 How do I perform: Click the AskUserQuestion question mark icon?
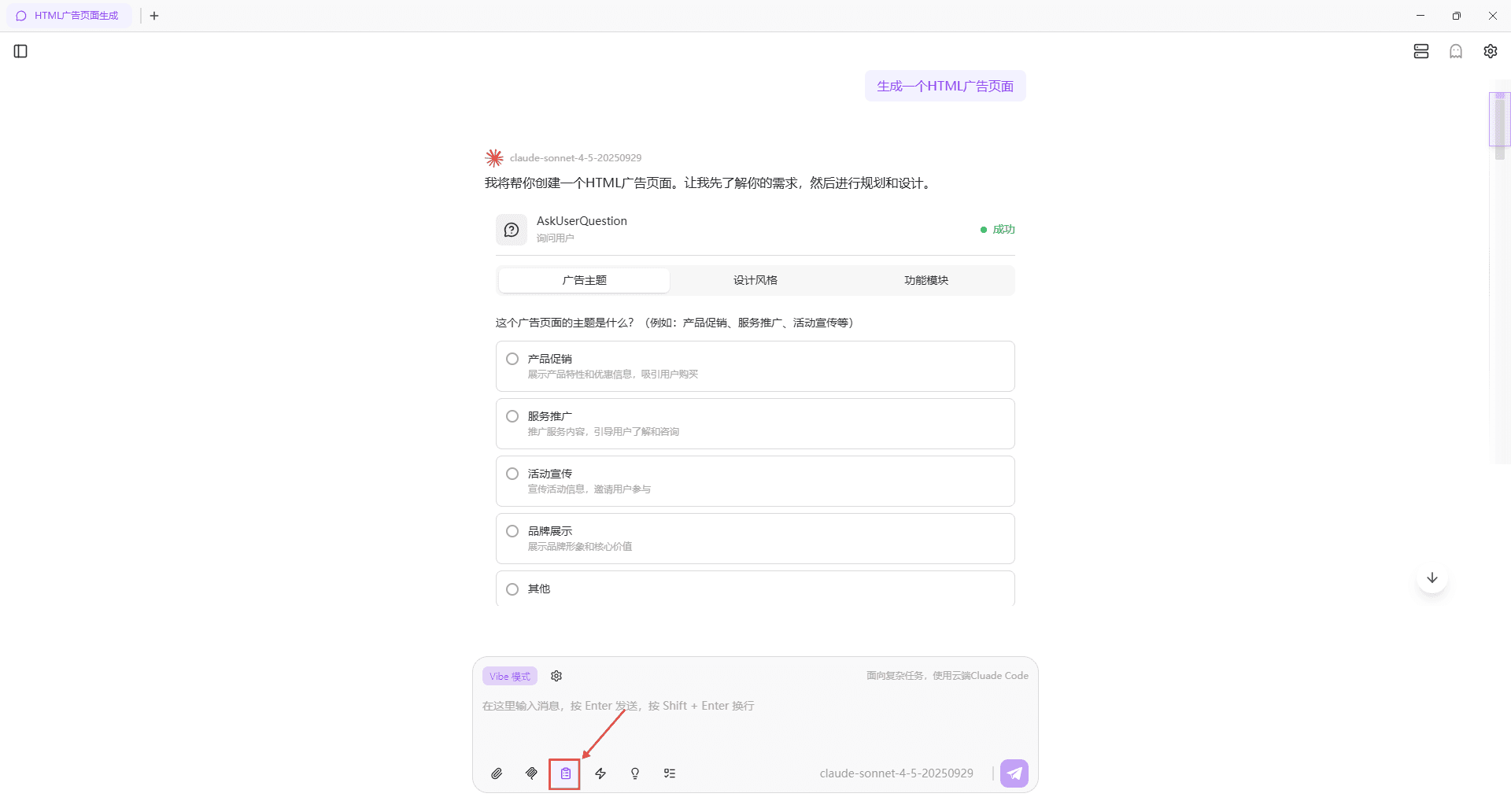[x=512, y=230]
